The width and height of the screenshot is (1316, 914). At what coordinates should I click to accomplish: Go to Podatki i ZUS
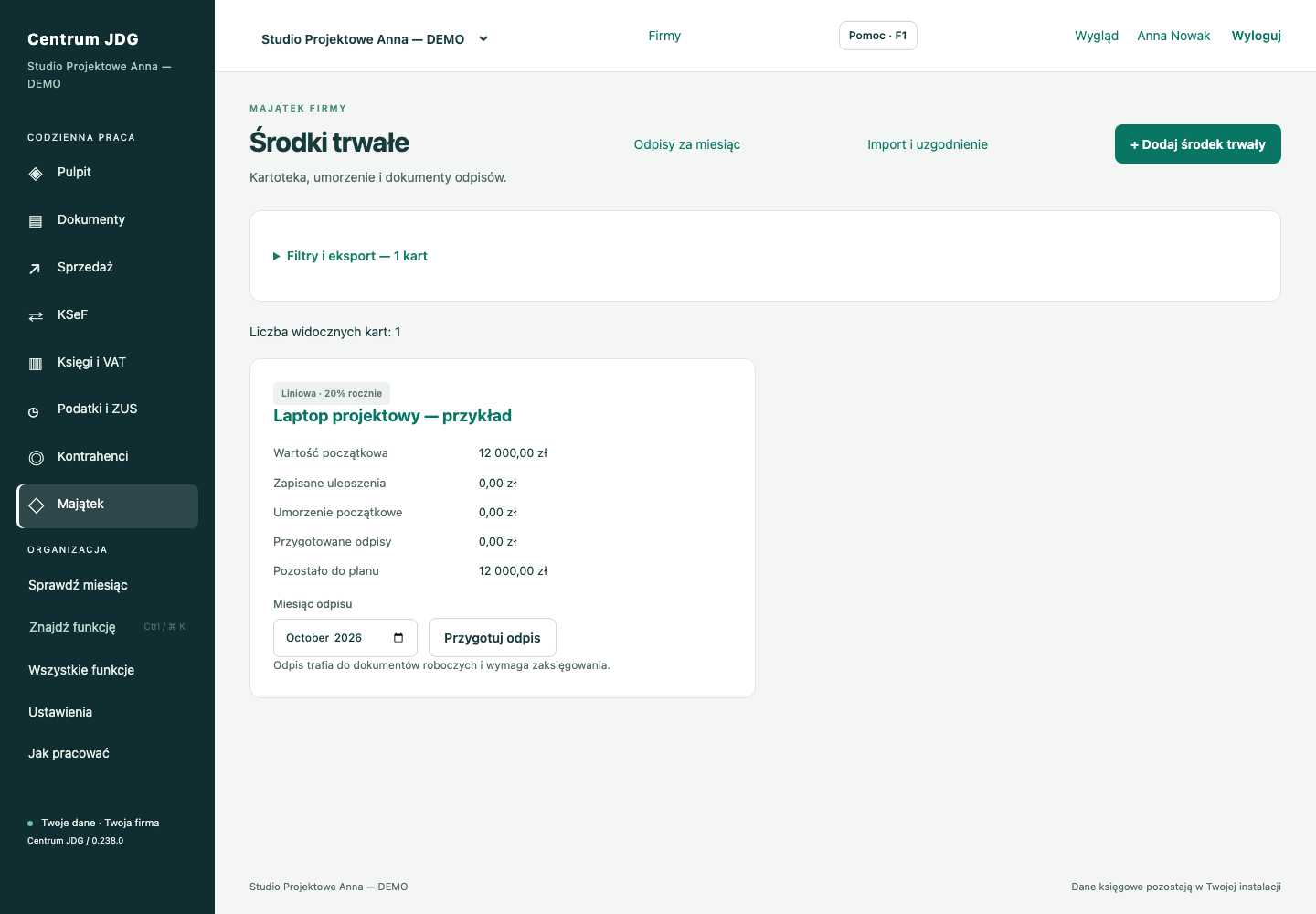click(x=108, y=409)
